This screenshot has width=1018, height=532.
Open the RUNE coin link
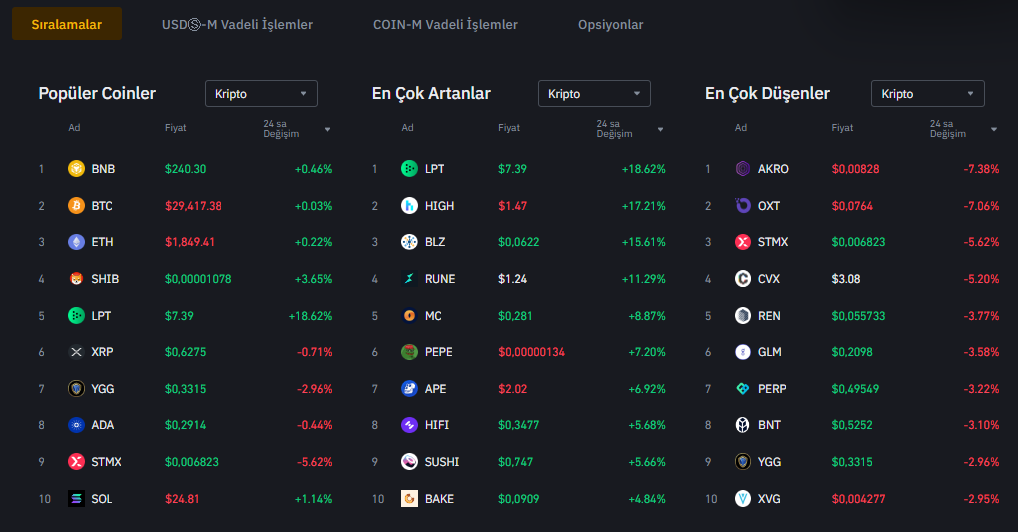(x=439, y=279)
